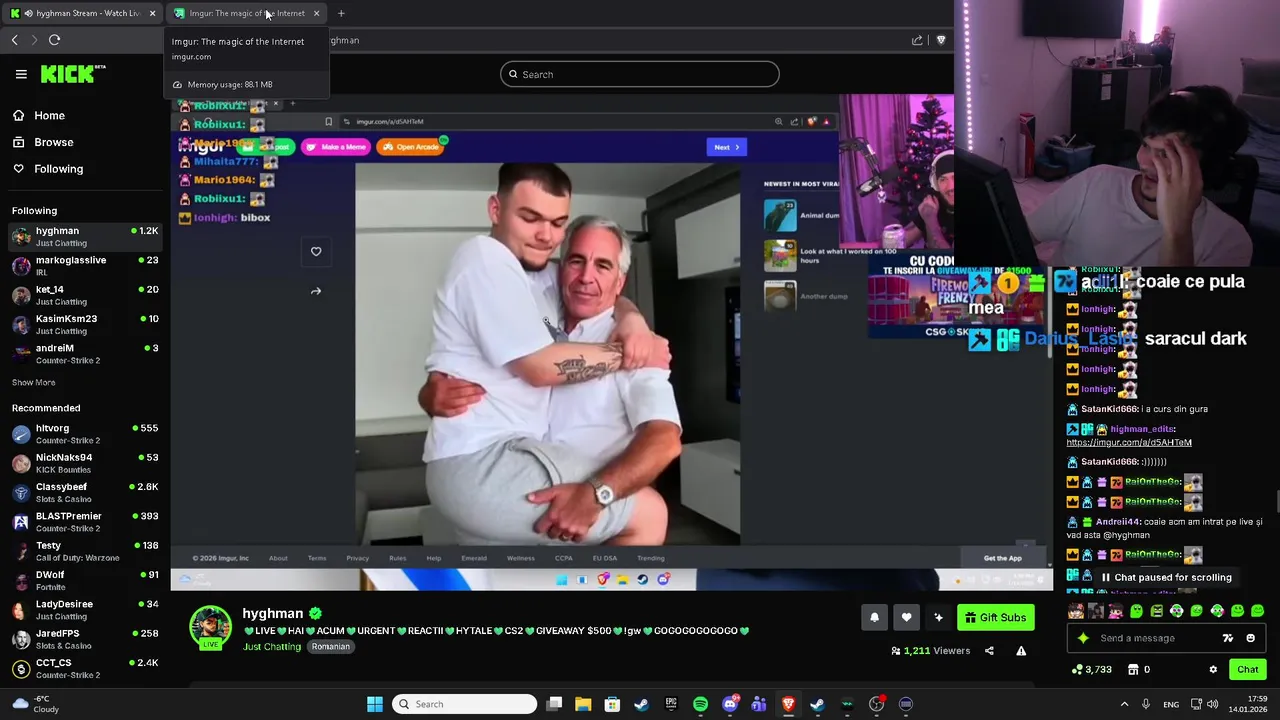Click Gift Subs button
This screenshot has width=1280, height=720.
point(995,617)
